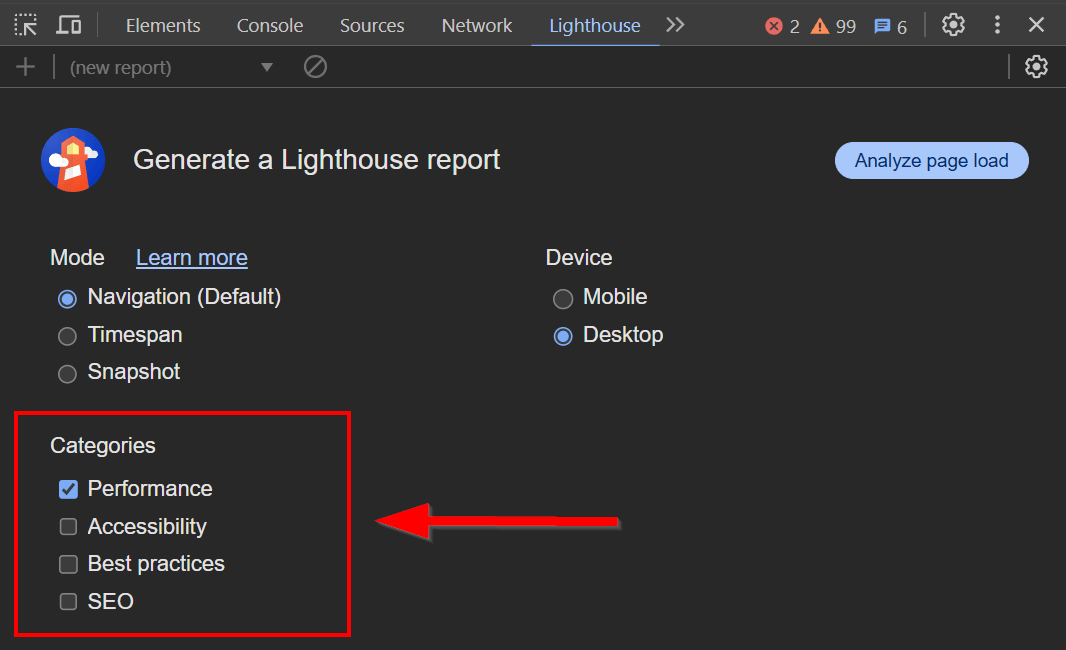The width and height of the screenshot is (1066, 650).
Task: Switch to the Elements tab
Action: (163, 26)
